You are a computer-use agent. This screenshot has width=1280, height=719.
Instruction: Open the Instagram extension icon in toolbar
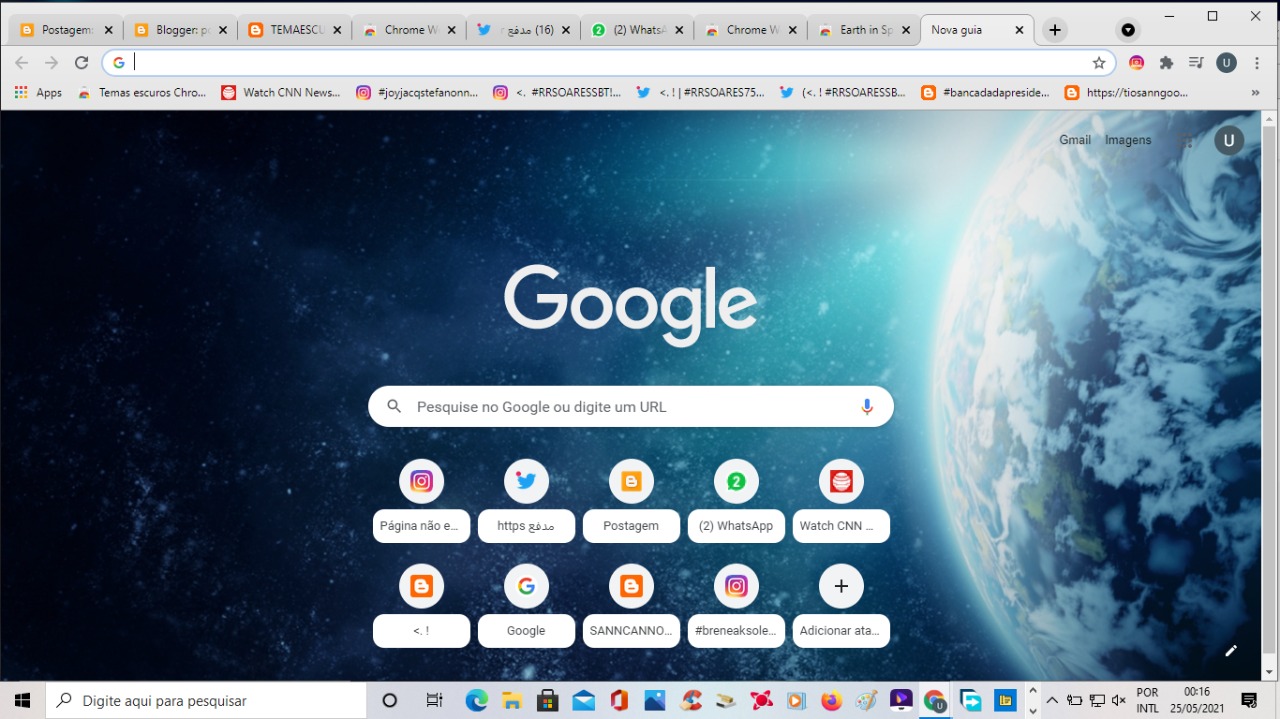(x=1137, y=63)
